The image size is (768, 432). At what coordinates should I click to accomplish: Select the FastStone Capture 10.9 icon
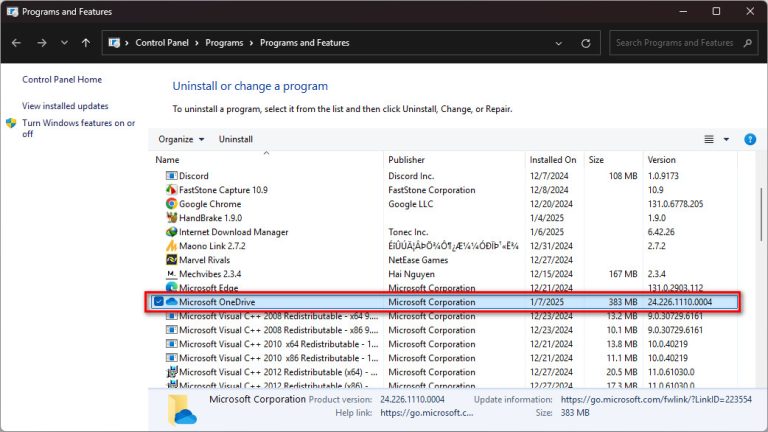(x=171, y=190)
